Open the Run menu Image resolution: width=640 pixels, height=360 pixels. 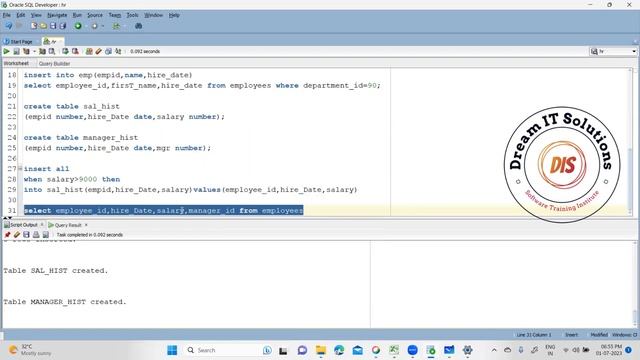tap(77, 15)
